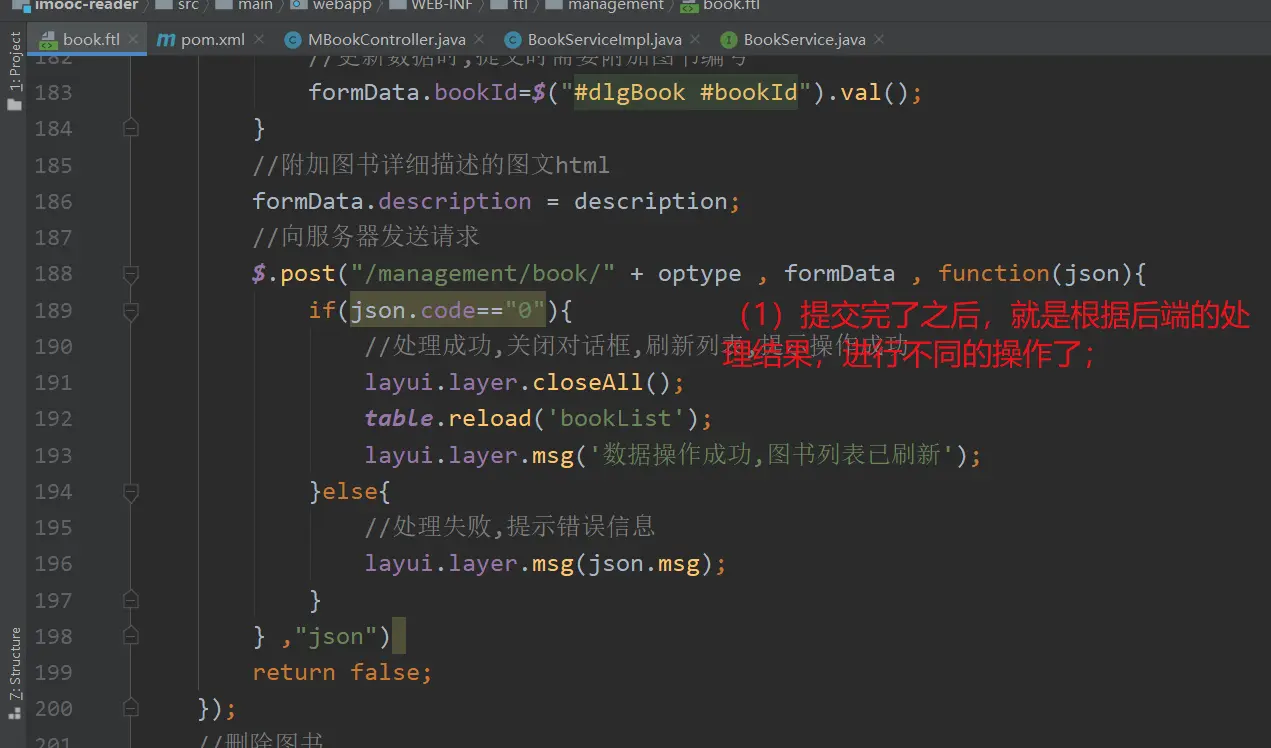
Task: Close the MBookController.java tab
Action: click(x=480, y=40)
